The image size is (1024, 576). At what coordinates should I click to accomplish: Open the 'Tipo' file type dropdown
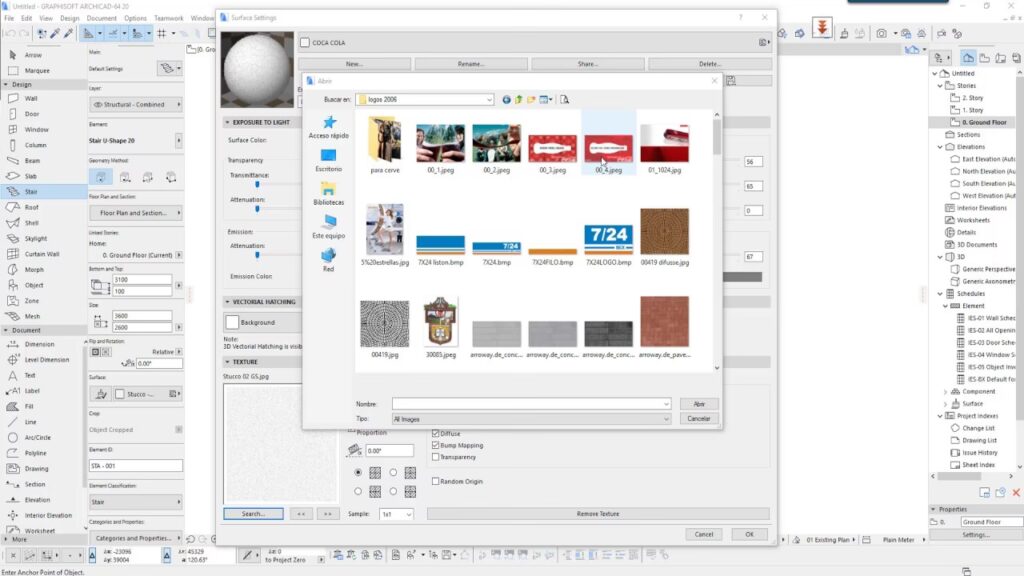(665, 419)
